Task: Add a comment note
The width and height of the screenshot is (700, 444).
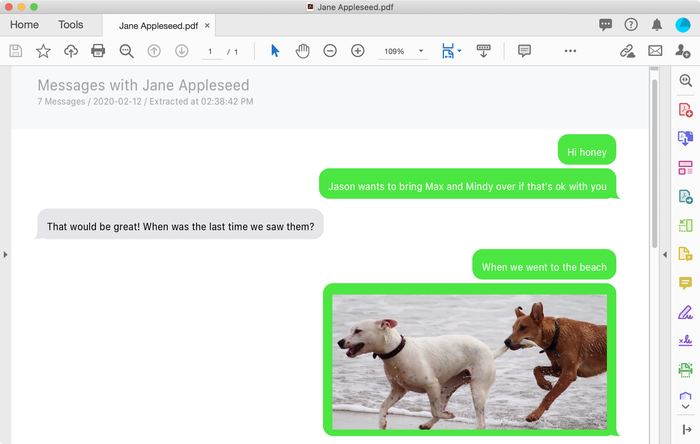Action: 524,51
